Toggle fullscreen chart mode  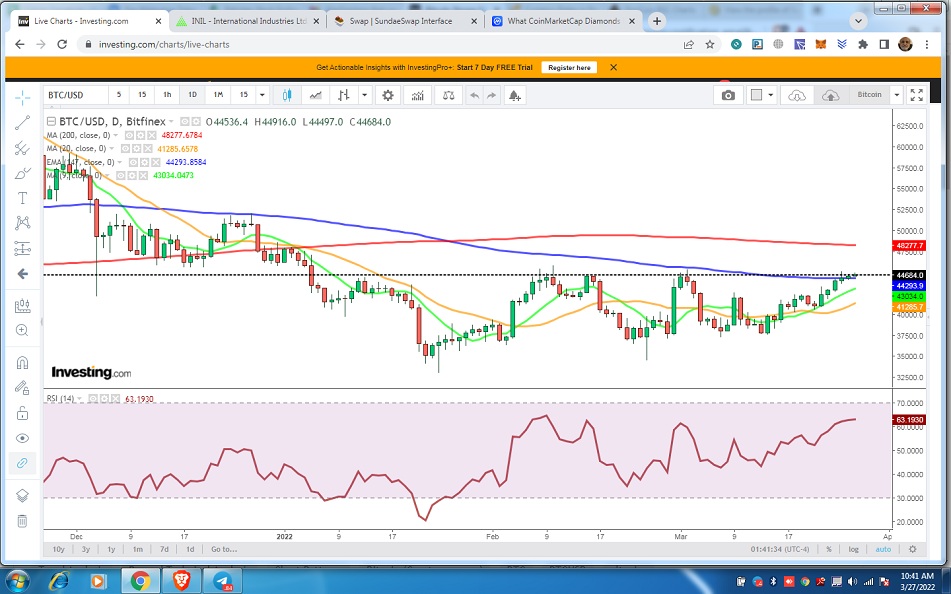point(917,95)
